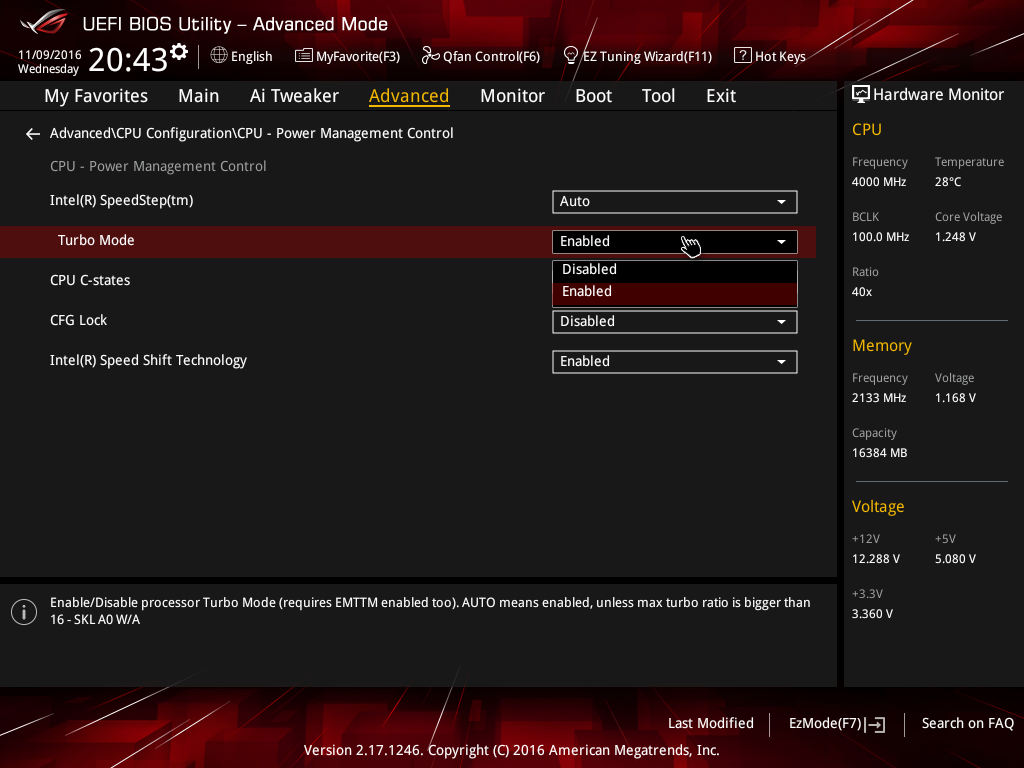The height and width of the screenshot is (768, 1024).
Task: Go back using the left arrow icon
Action: [x=33, y=134]
